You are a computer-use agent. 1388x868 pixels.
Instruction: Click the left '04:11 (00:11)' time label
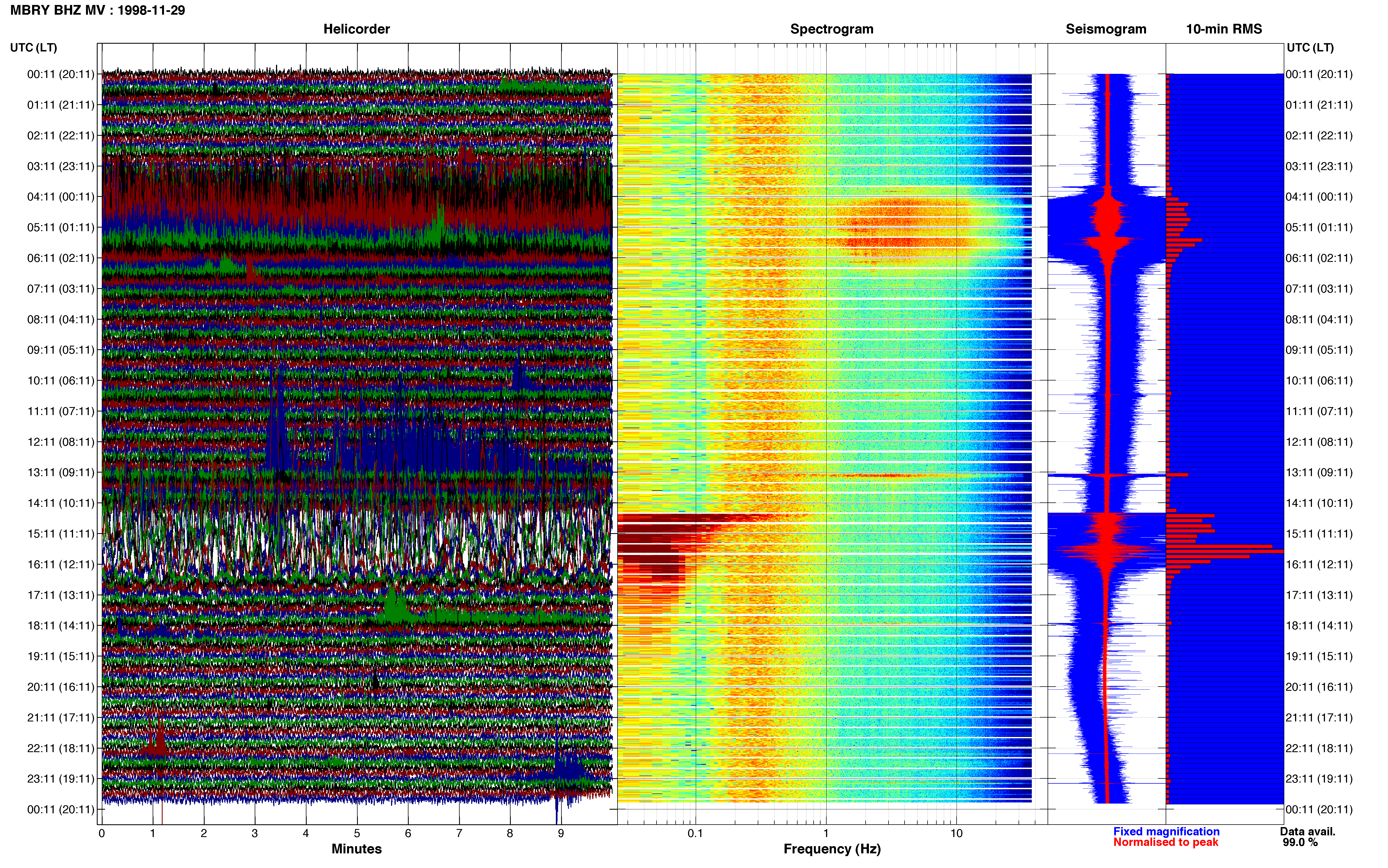[x=61, y=197]
